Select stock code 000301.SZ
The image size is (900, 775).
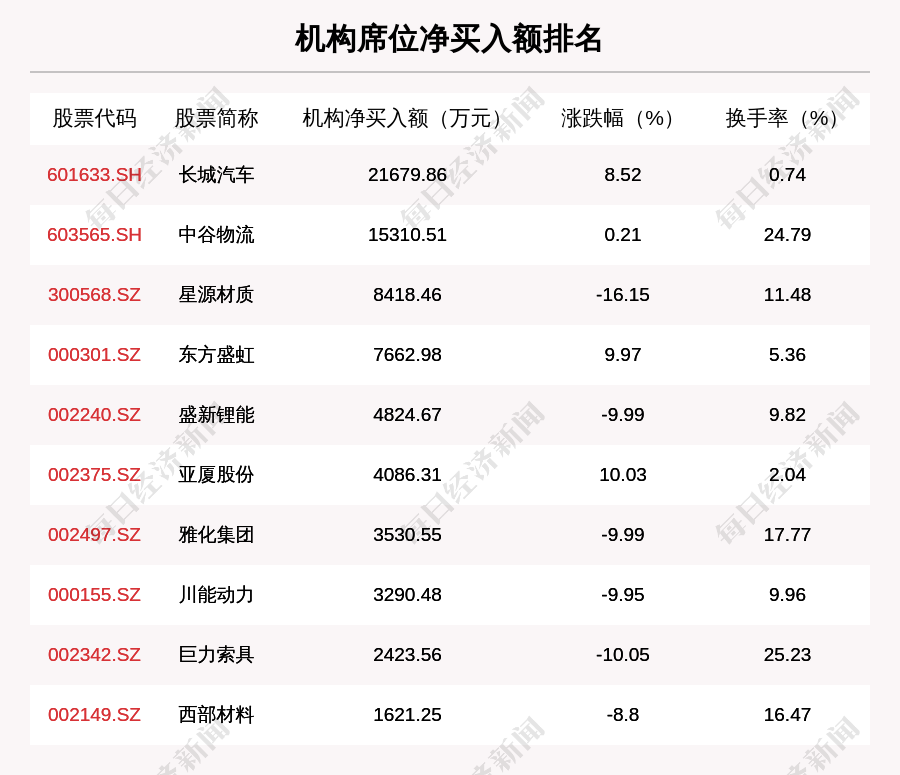pyautogui.click(x=95, y=355)
